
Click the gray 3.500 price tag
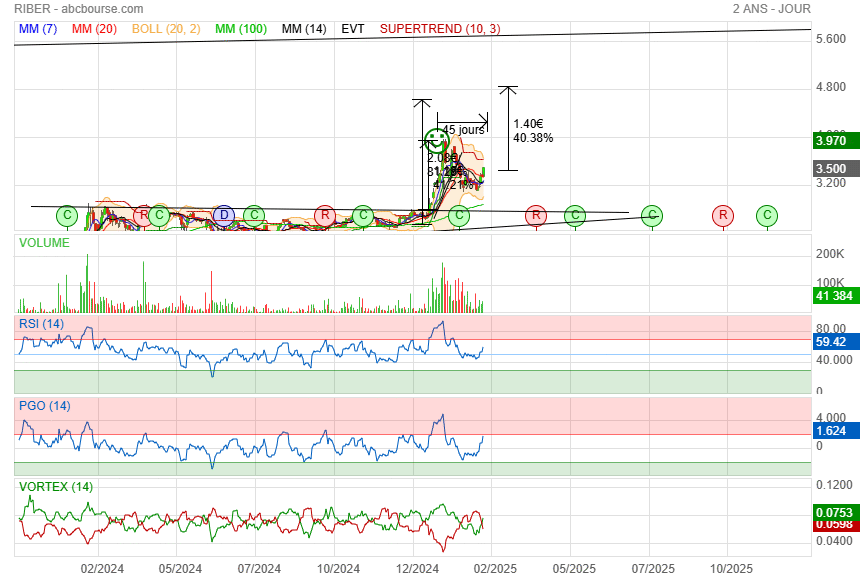tap(836, 168)
